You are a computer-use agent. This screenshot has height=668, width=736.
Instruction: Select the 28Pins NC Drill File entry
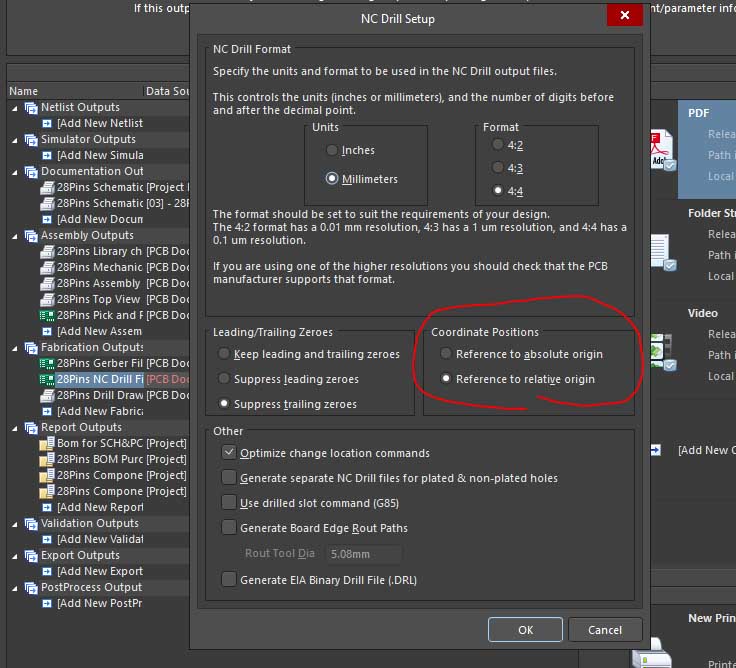pos(100,379)
